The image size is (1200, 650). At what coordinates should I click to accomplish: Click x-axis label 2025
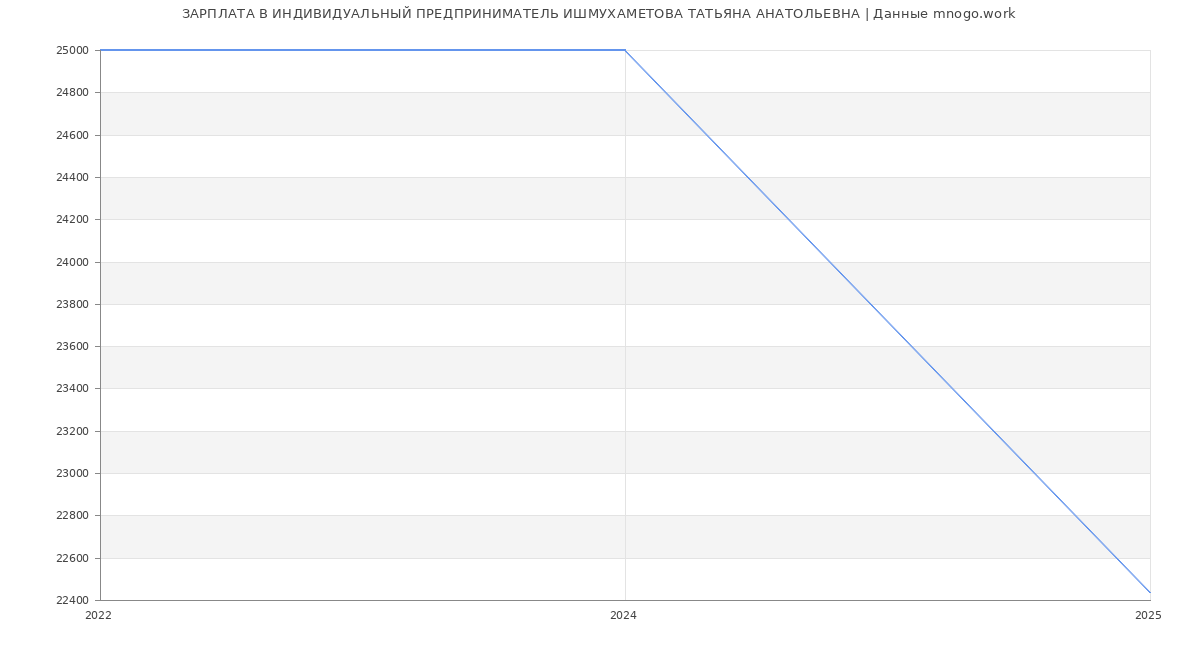point(1148,616)
